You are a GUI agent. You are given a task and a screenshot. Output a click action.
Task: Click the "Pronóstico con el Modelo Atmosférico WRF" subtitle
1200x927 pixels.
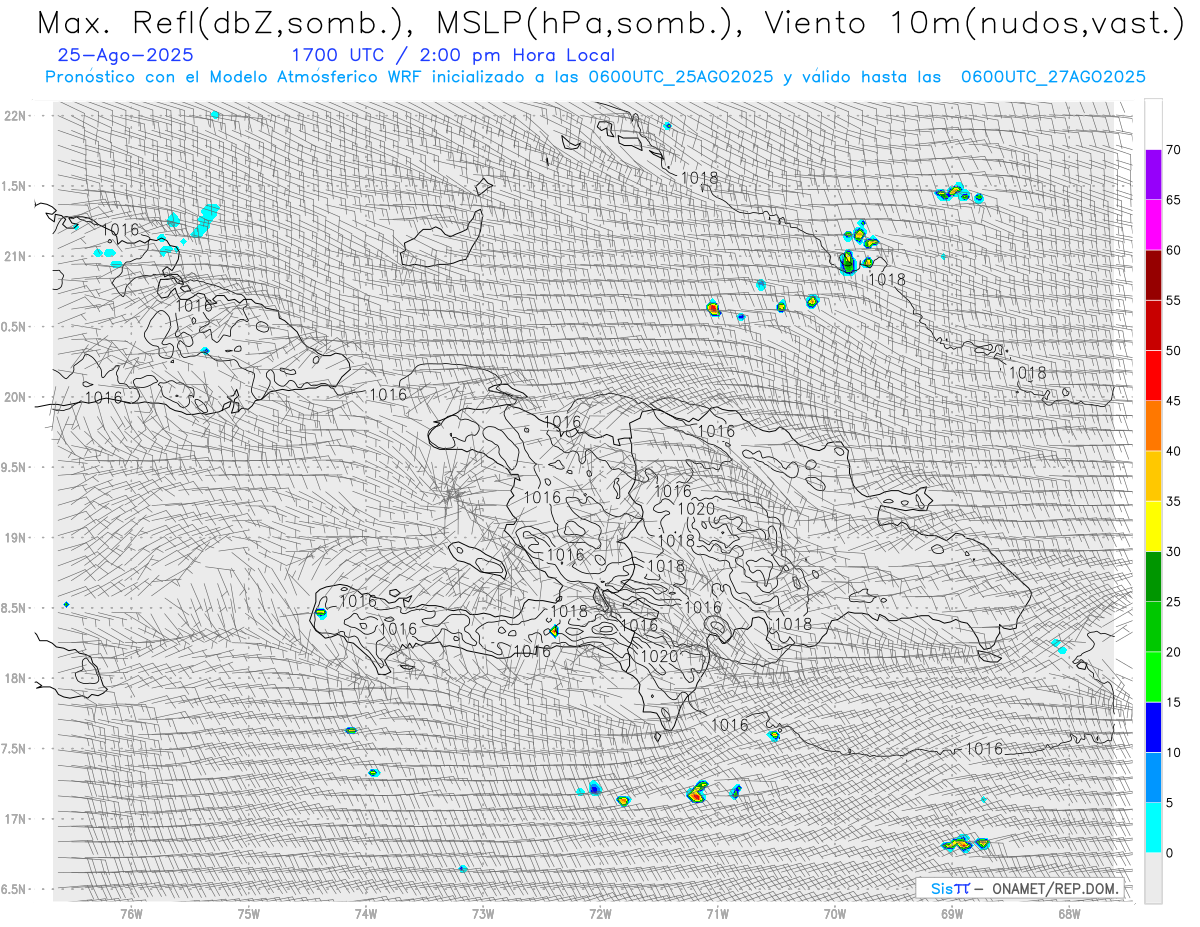[x=595, y=77]
